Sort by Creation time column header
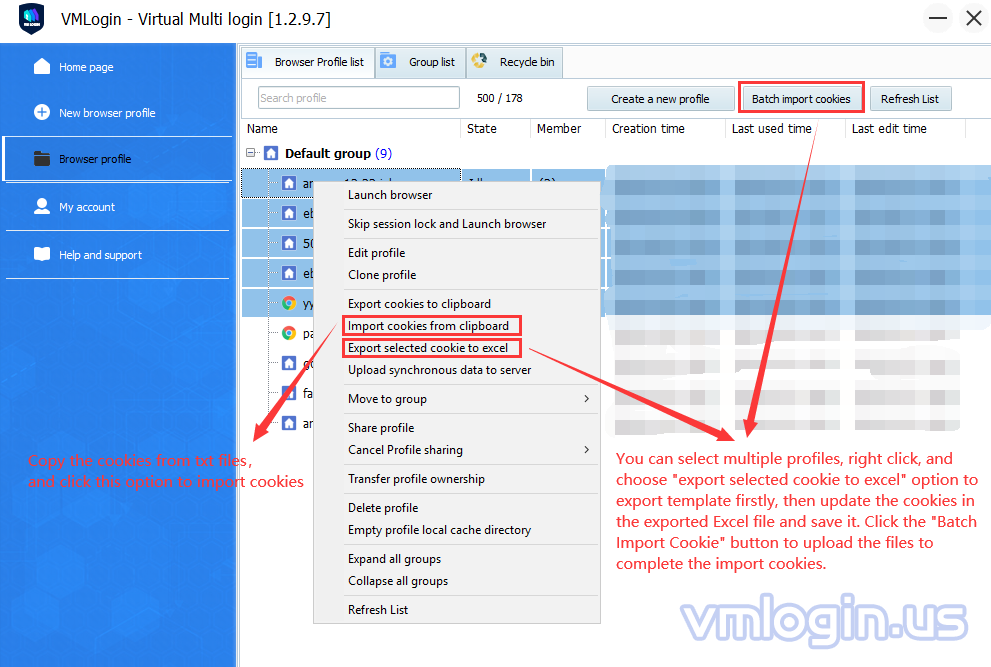This screenshot has height=667, width=991. (x=649, y=129)
